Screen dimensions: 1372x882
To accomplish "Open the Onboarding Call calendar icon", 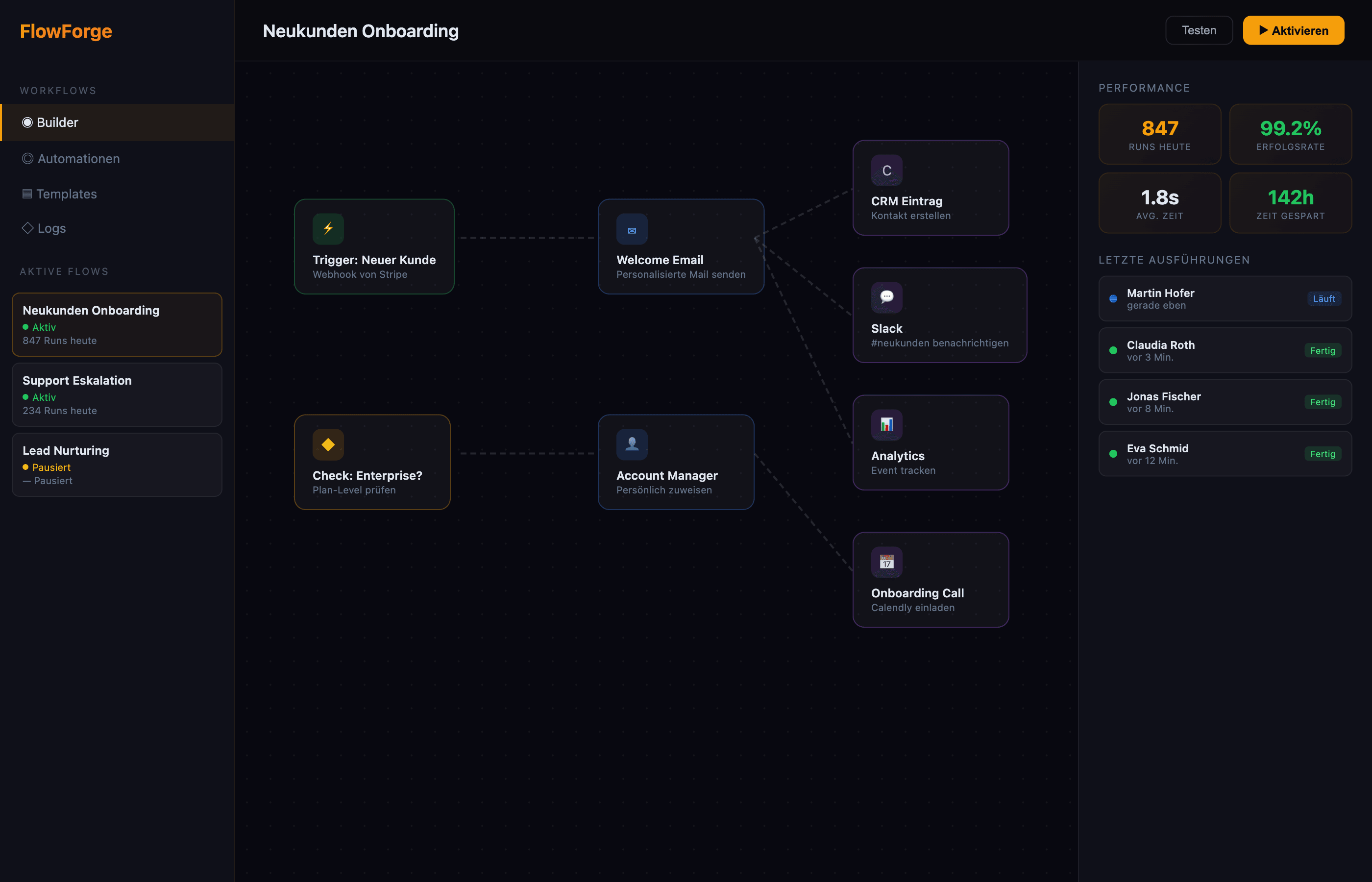I will pyautogui.click(x=886, y=562).
